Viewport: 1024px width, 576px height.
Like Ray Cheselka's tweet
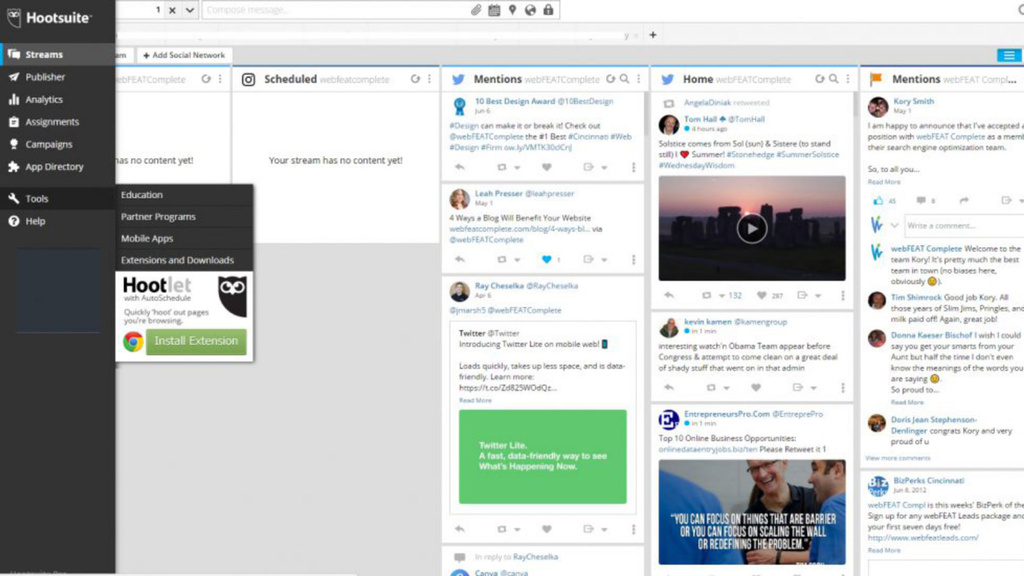point(547,529)
